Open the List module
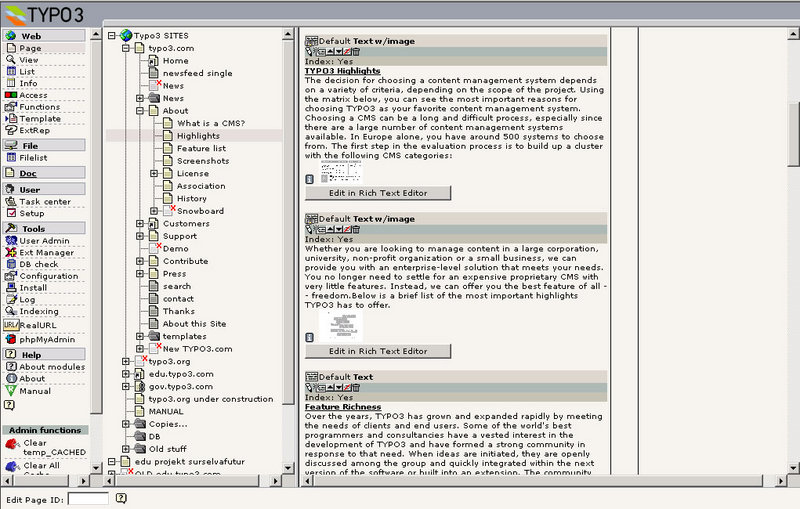Image resolution: width=800 pixels, height=509 pixels. [x=27, y=71]
